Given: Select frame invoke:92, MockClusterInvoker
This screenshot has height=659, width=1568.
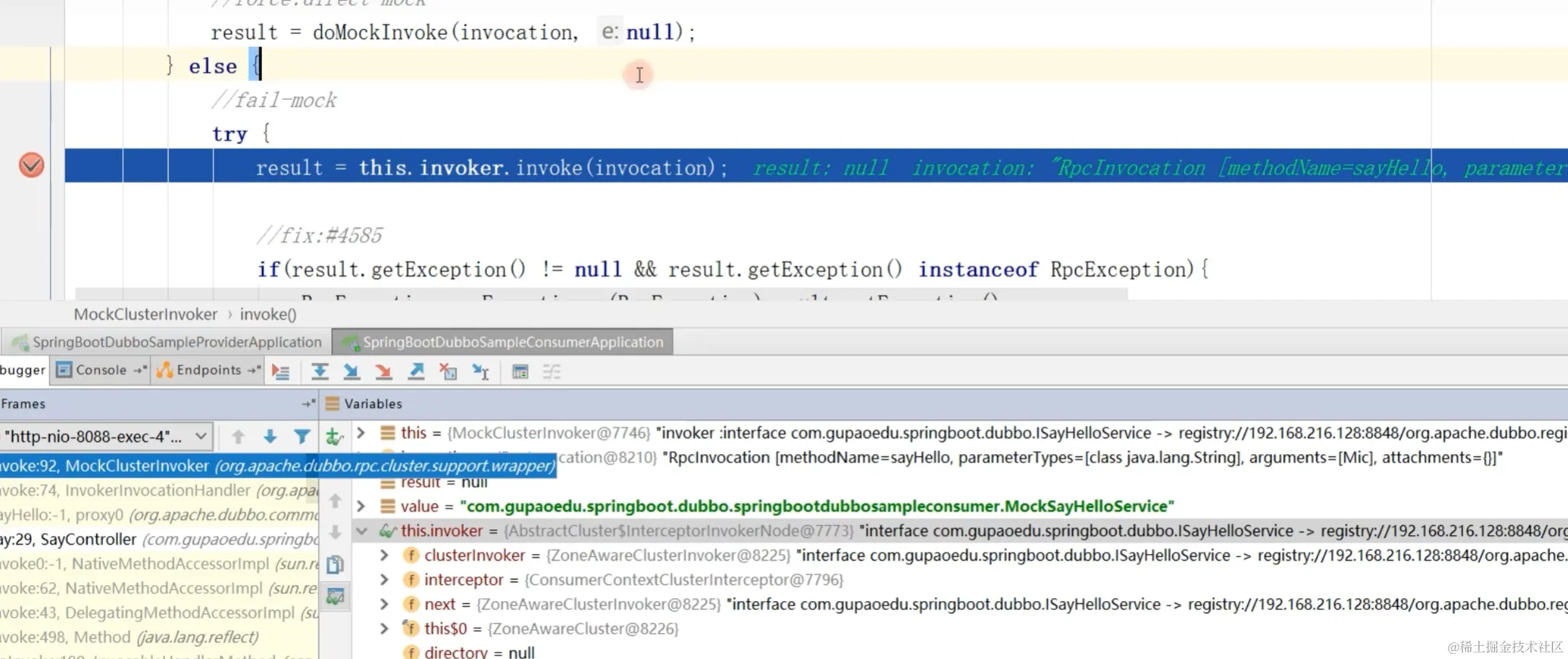Looking at the screenshot, I should [x=278, y=466].
